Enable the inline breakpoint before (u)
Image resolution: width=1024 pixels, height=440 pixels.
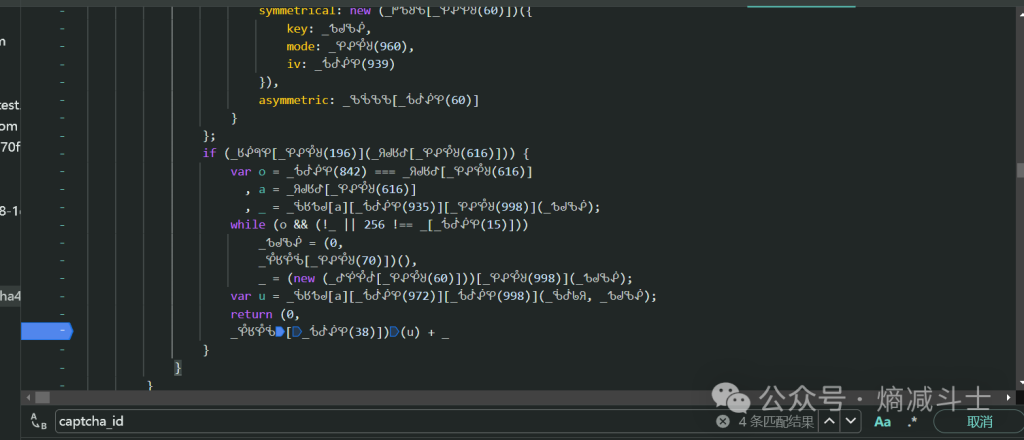pyautogui.click(x=394, y=331)
